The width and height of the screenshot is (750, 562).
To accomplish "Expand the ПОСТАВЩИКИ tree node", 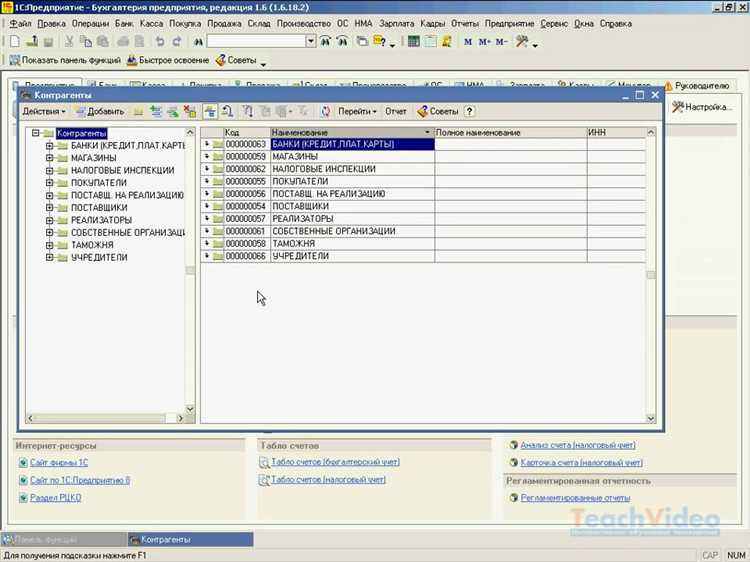I will click(49, 208).
